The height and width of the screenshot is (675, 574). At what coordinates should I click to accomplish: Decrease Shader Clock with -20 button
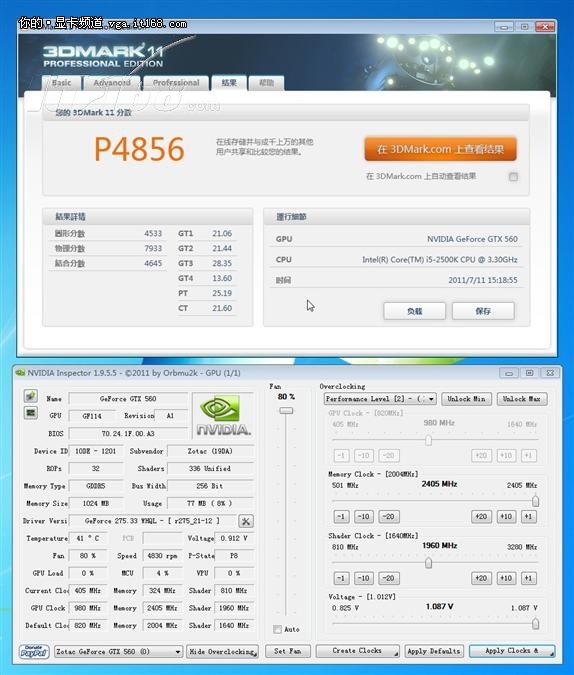click(x=389, y=578)
